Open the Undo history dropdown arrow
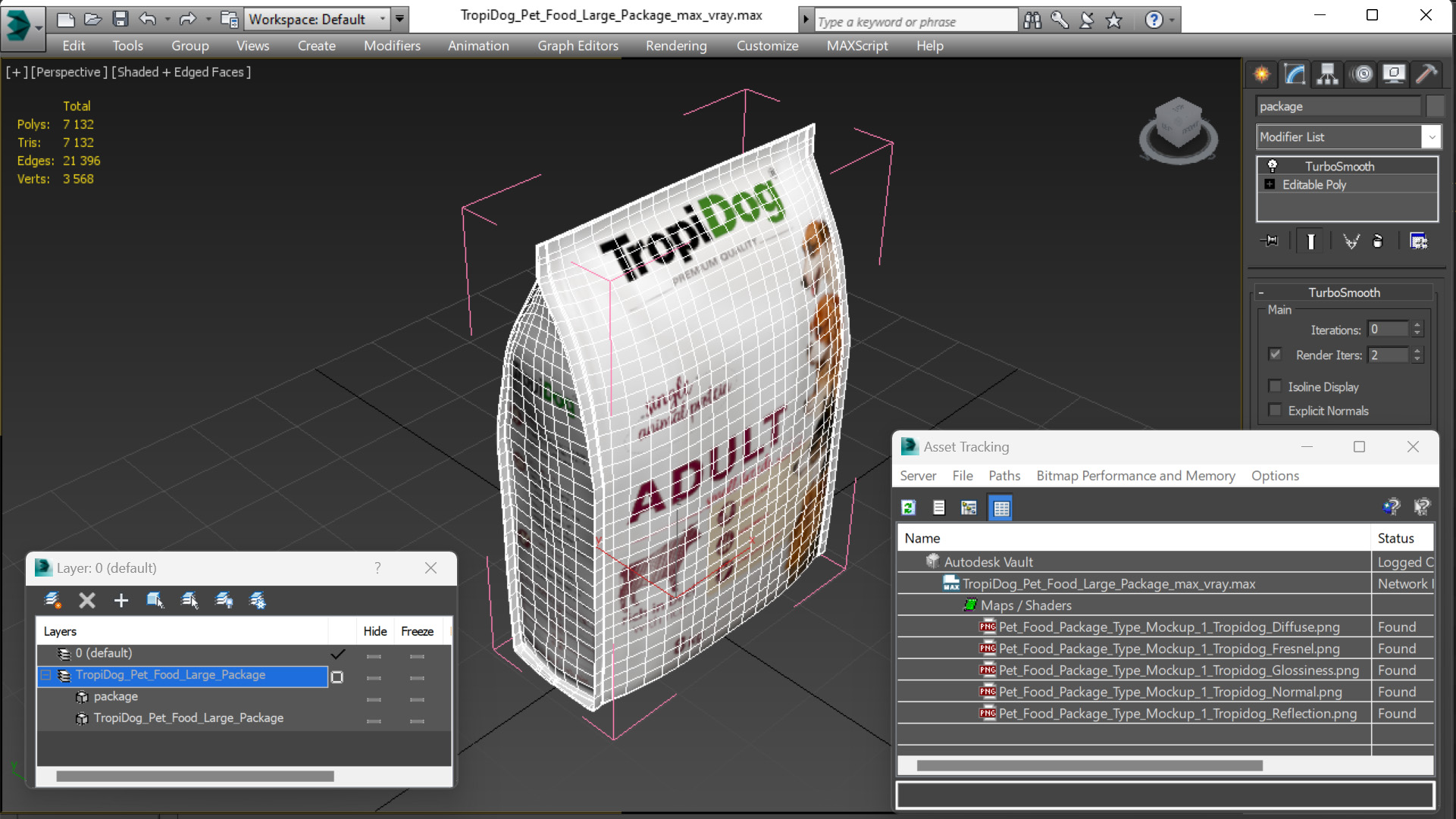Screen dimensions: 1456x819 pos(167,19)
